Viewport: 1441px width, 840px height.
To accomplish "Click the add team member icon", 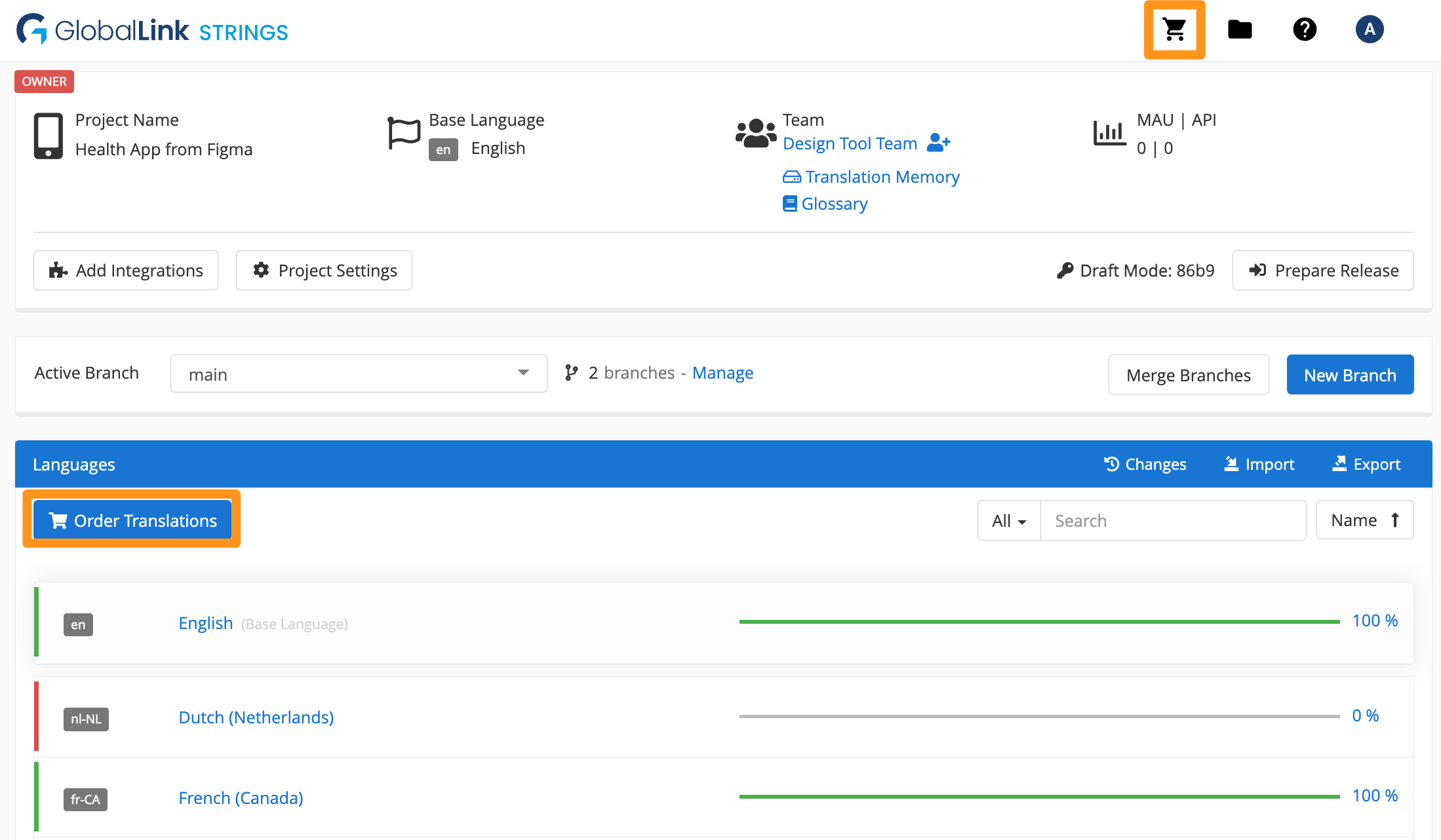I will click(938, 142).
